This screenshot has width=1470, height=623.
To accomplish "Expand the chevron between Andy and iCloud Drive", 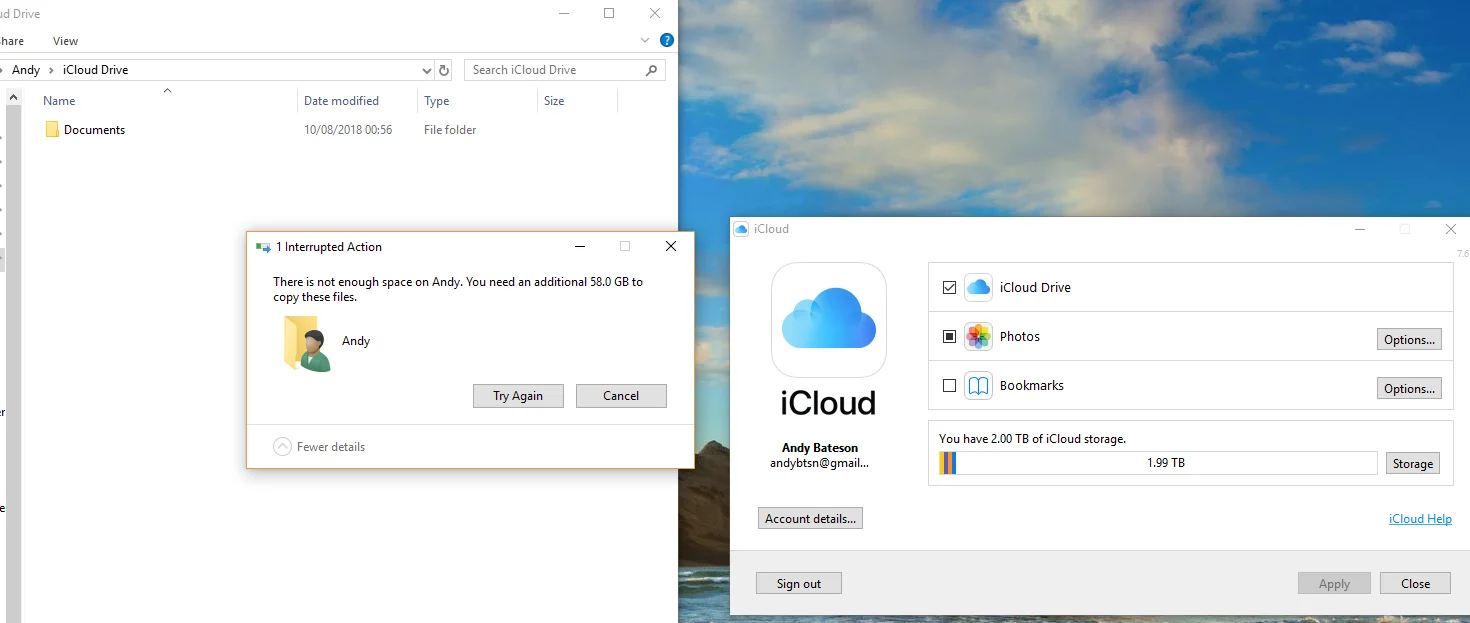I will click(51, 70).
